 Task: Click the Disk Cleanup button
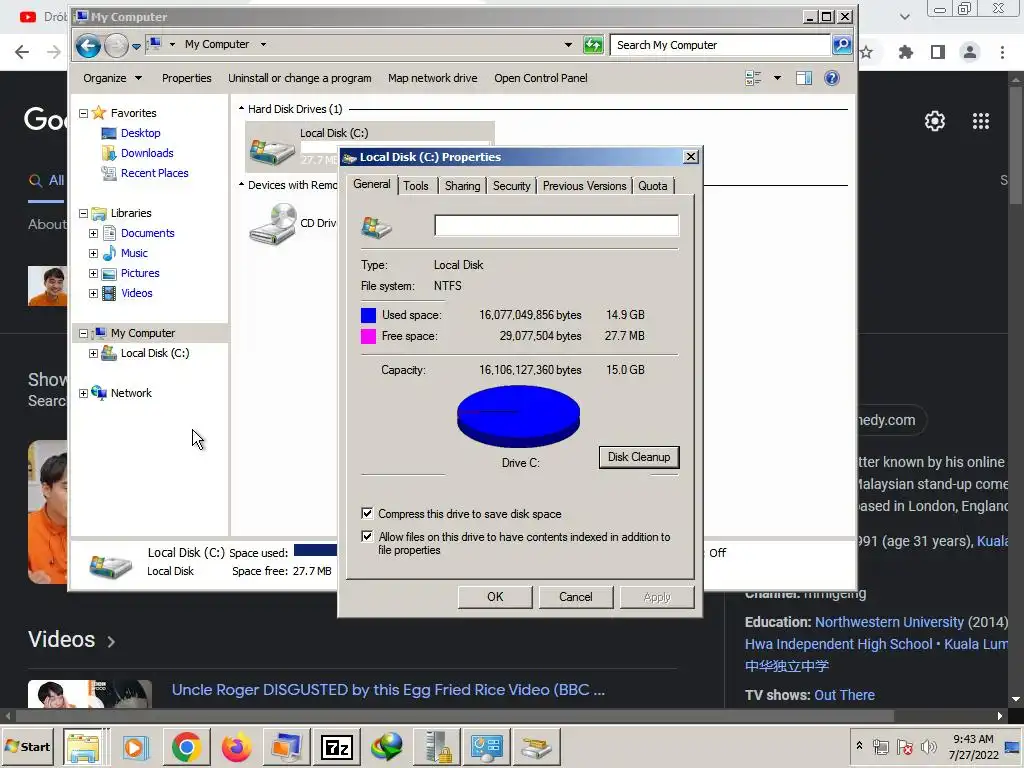coord(639,457)
